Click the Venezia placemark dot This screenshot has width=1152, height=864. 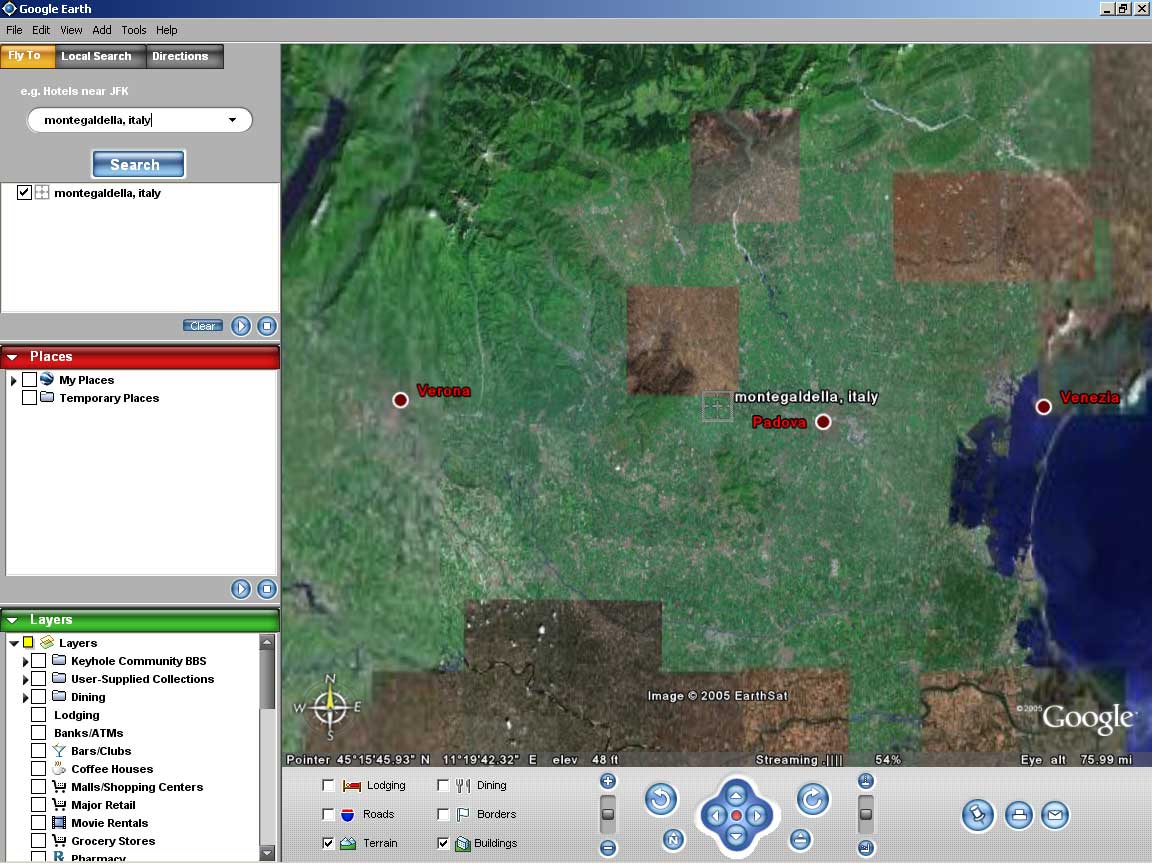click(x=1043, y=407)
